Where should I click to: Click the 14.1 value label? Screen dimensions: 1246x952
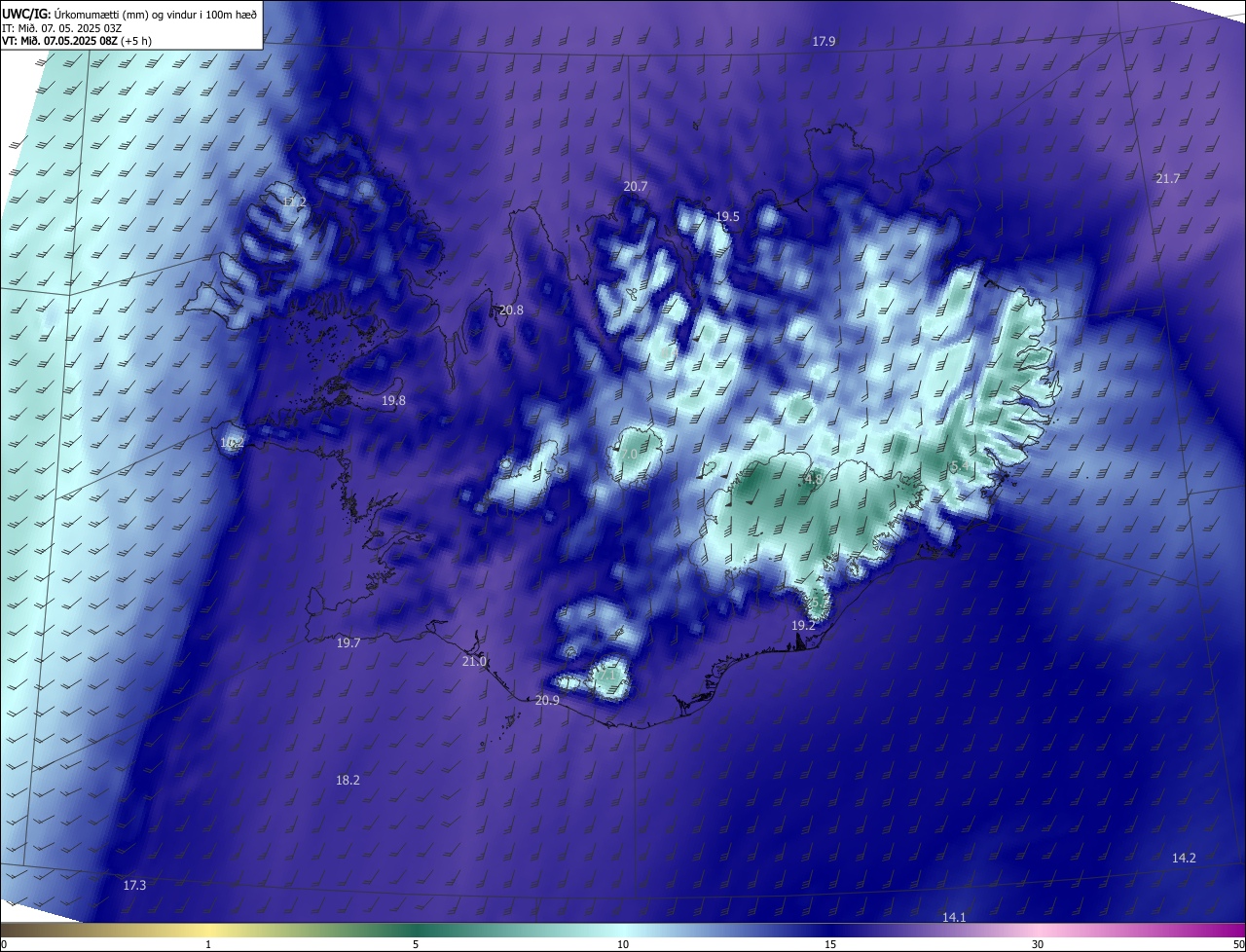tap(954, 918)
